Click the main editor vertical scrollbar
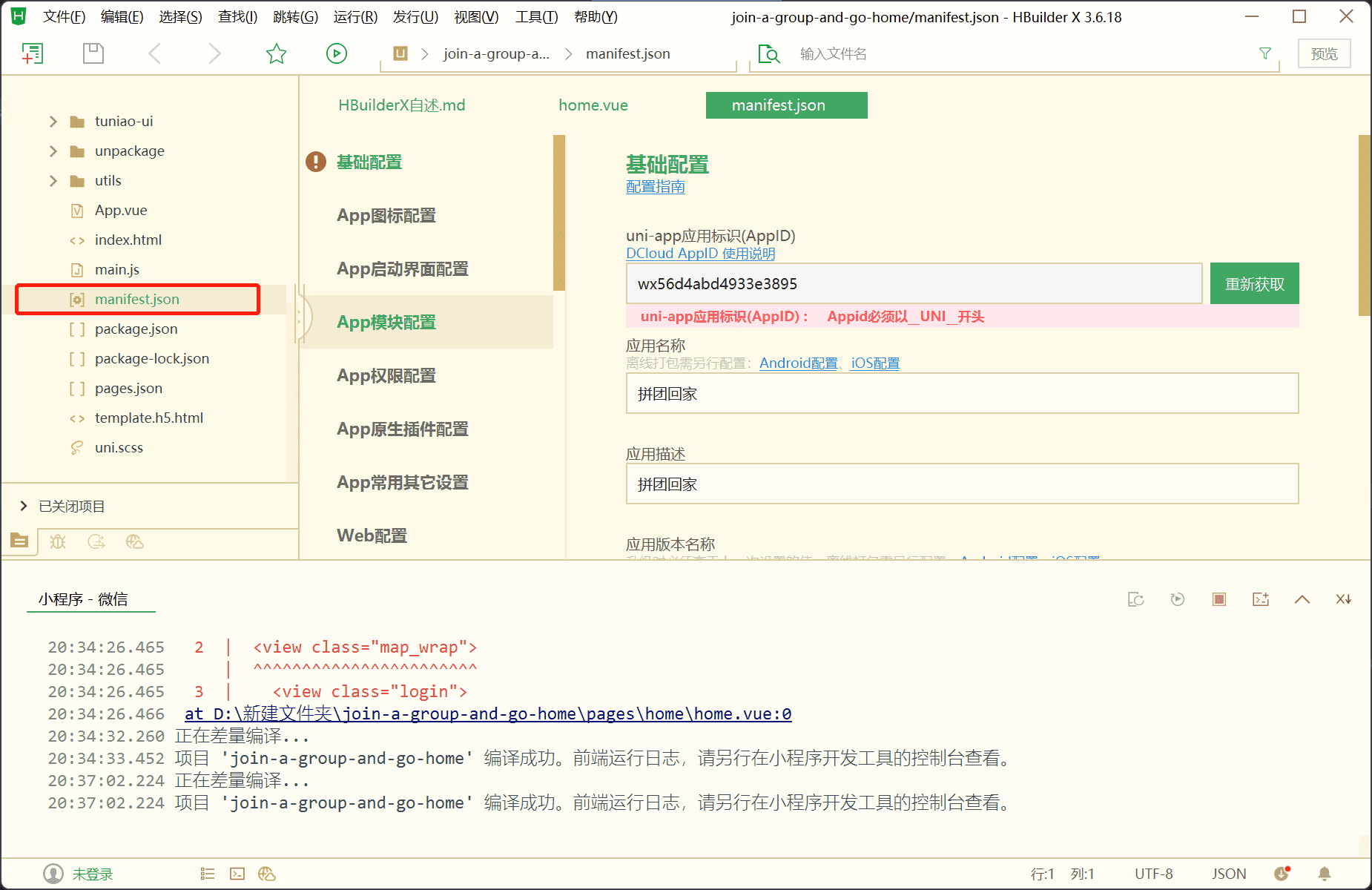 1365,225
